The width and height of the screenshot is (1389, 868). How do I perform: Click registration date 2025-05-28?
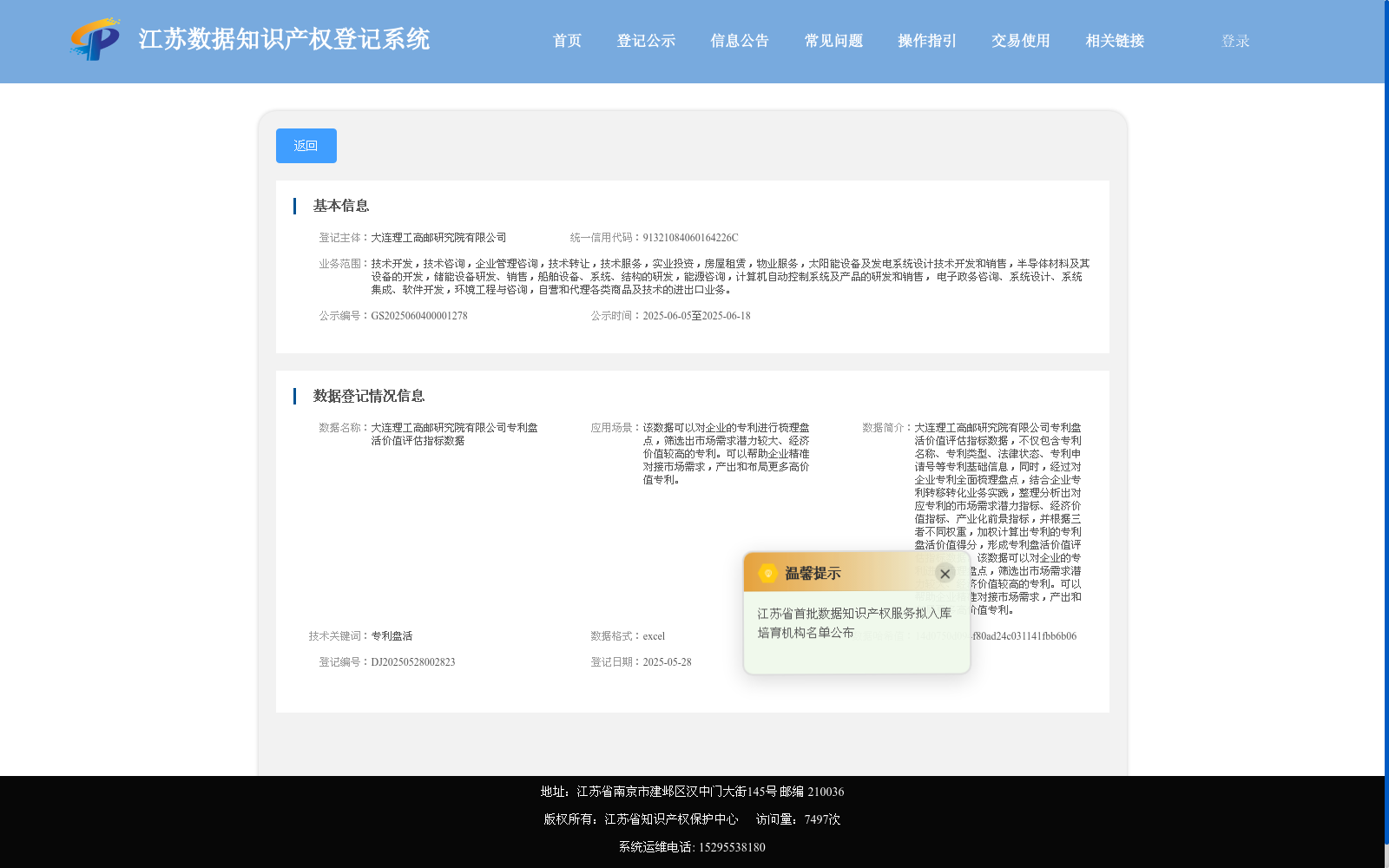click(x=667, y=662)
